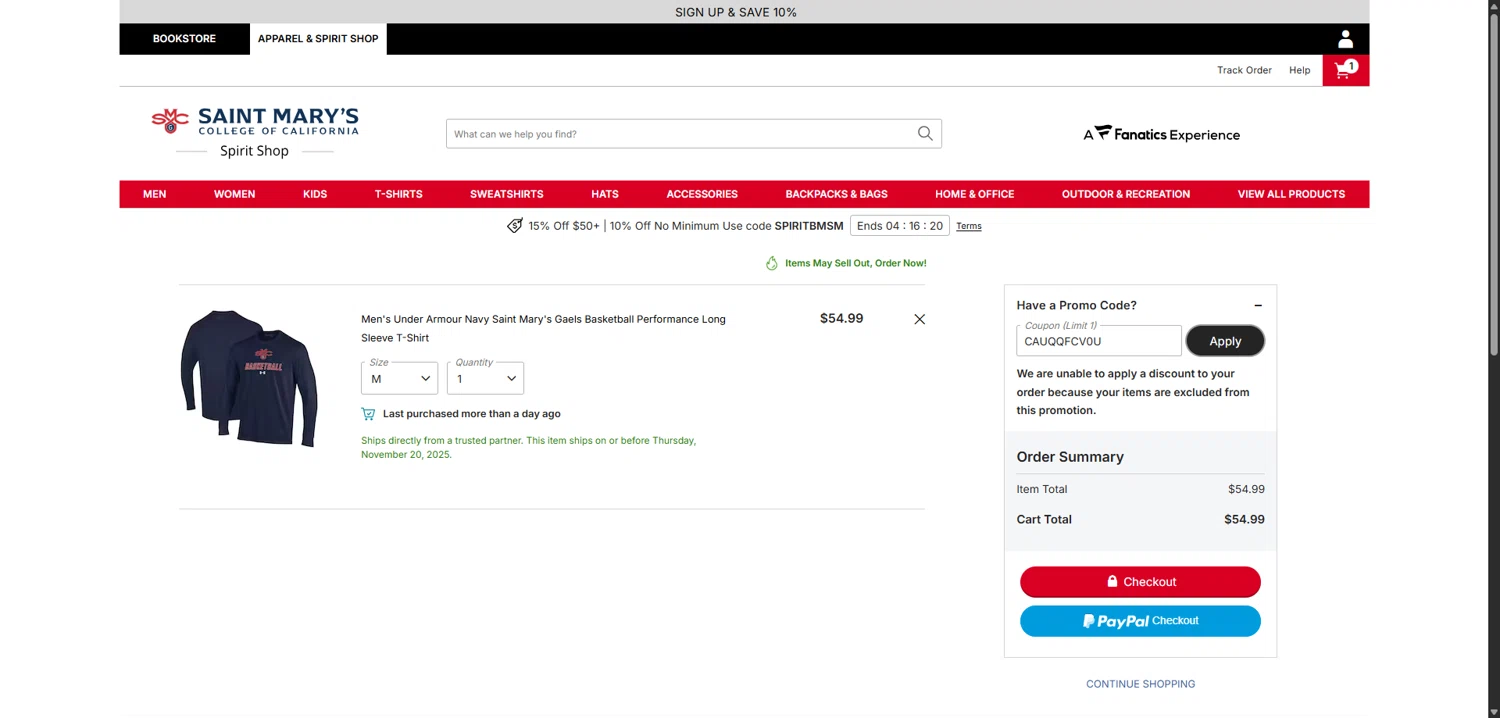Open the Sweatshirts menu

click(507, 194)
